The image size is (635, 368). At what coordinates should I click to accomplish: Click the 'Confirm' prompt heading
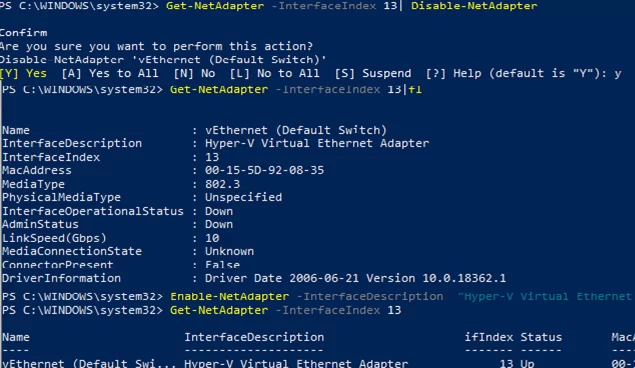[x=23, y=33]
